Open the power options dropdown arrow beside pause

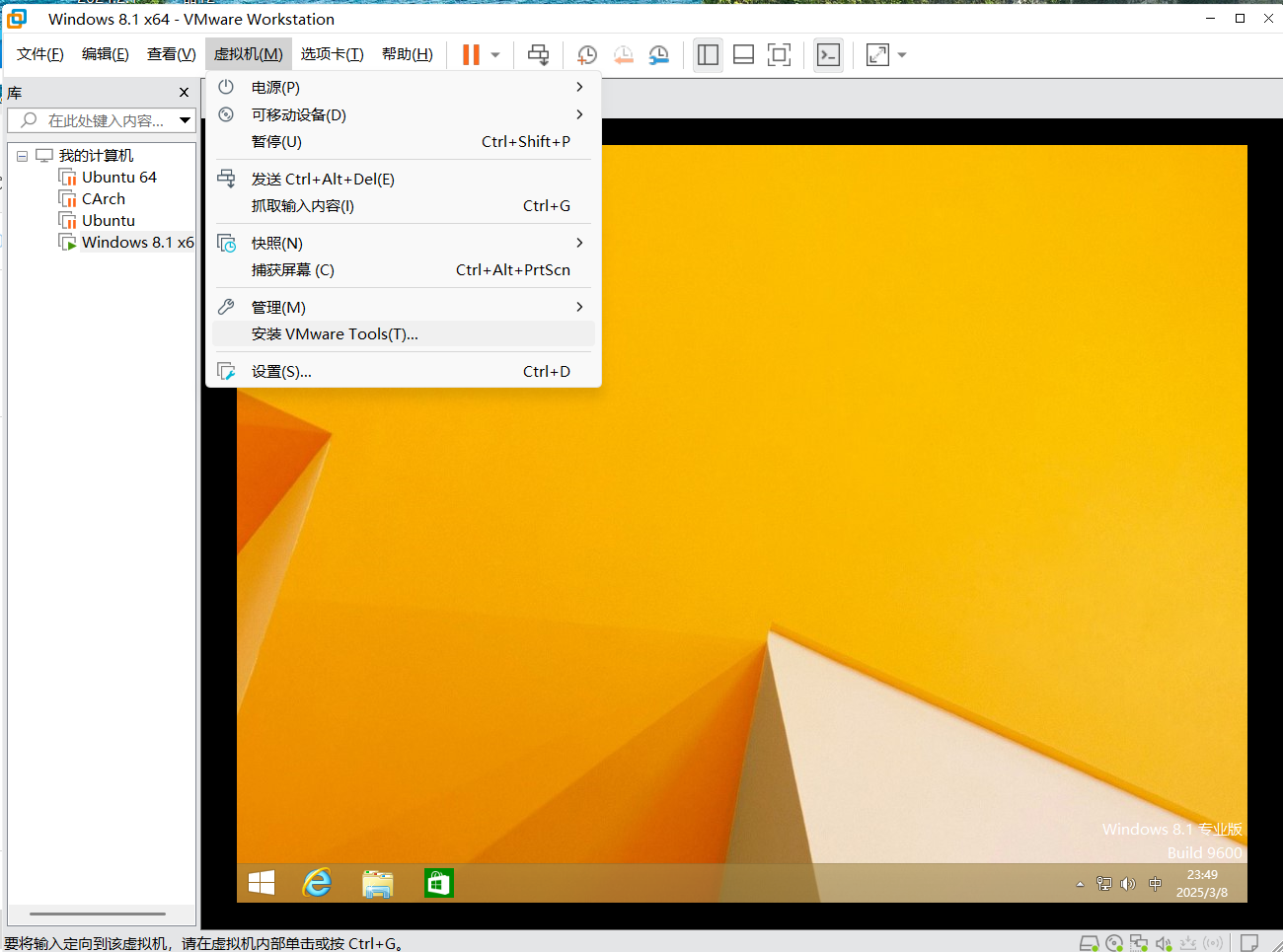pos(495,55)
